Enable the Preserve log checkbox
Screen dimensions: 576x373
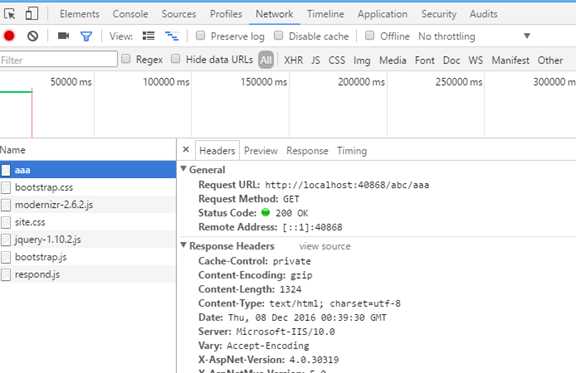coord(200,36)
